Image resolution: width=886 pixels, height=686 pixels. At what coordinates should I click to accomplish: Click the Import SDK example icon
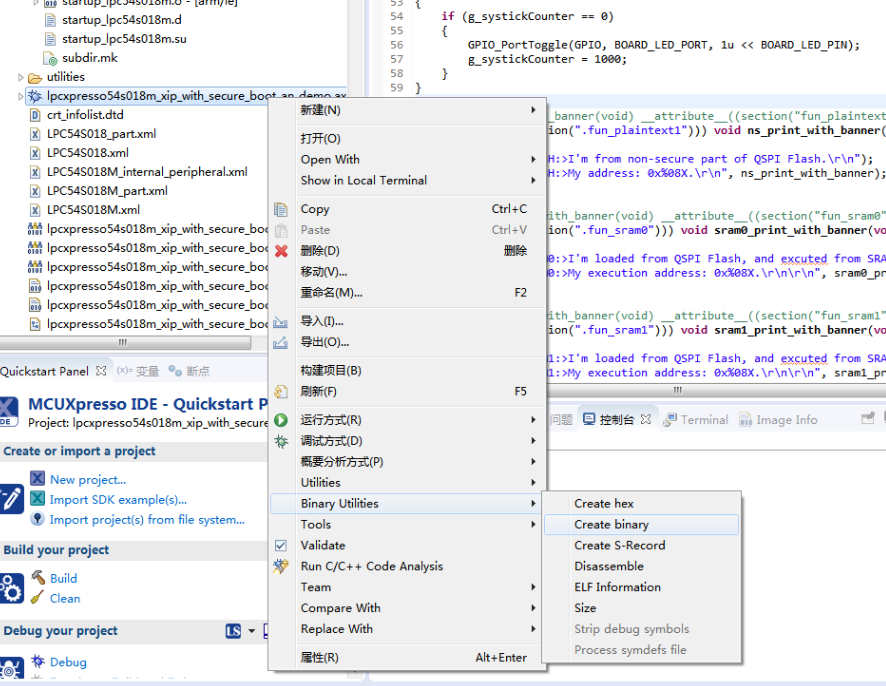[x=37, y=498]
